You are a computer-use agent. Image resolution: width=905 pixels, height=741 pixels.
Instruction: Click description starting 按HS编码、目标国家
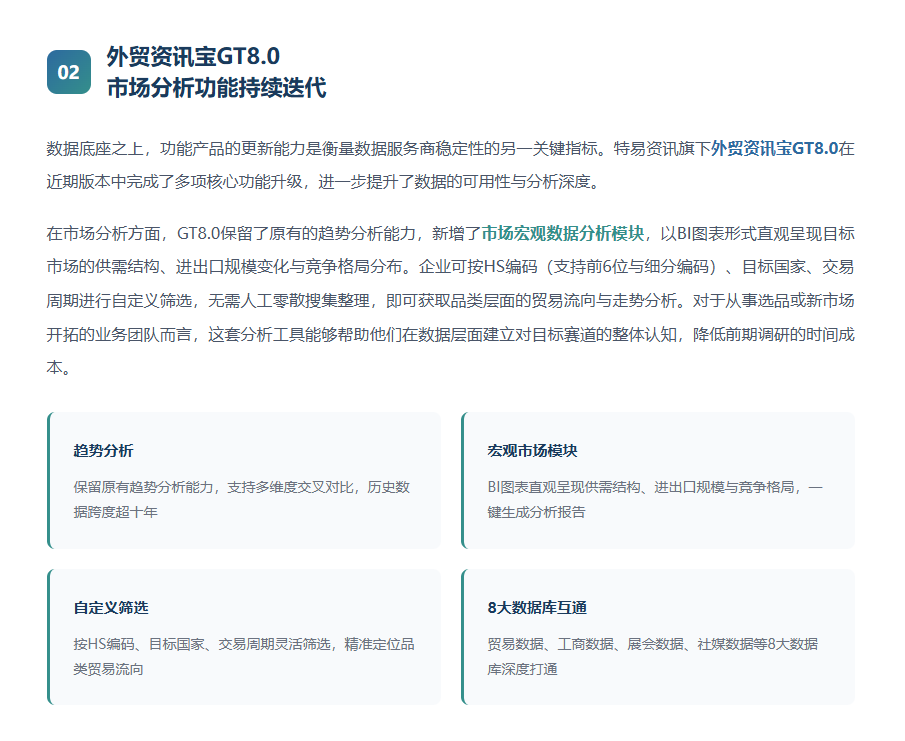tap(244, 657)
